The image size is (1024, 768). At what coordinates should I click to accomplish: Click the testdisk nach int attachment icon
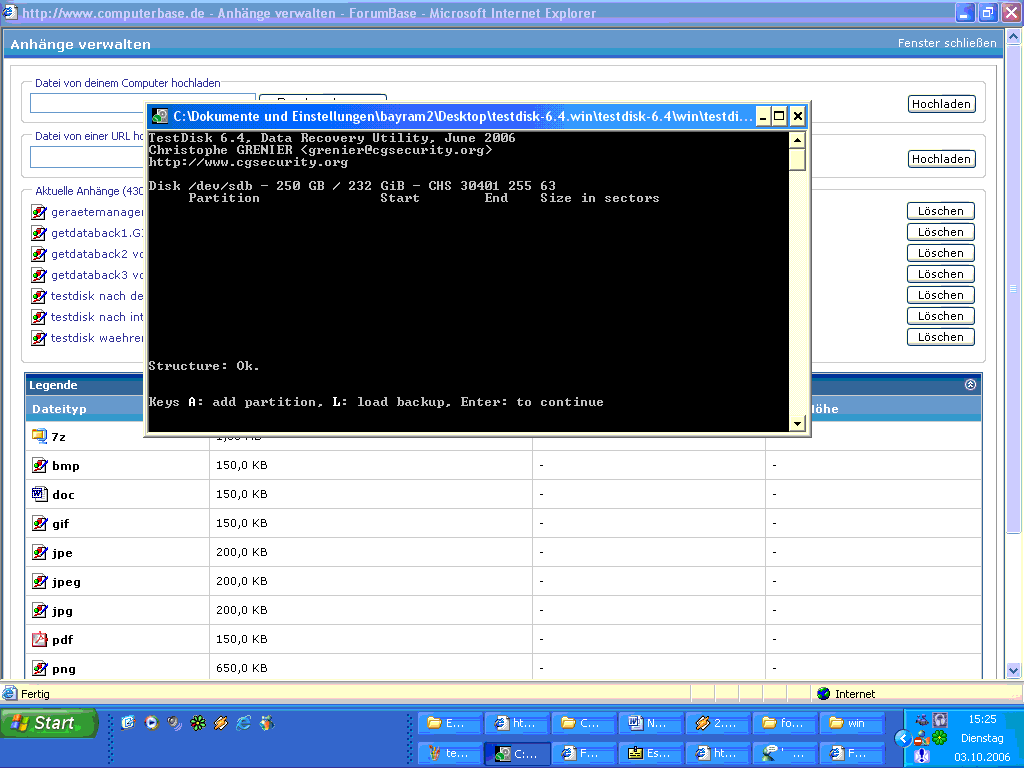click(39, 317)
